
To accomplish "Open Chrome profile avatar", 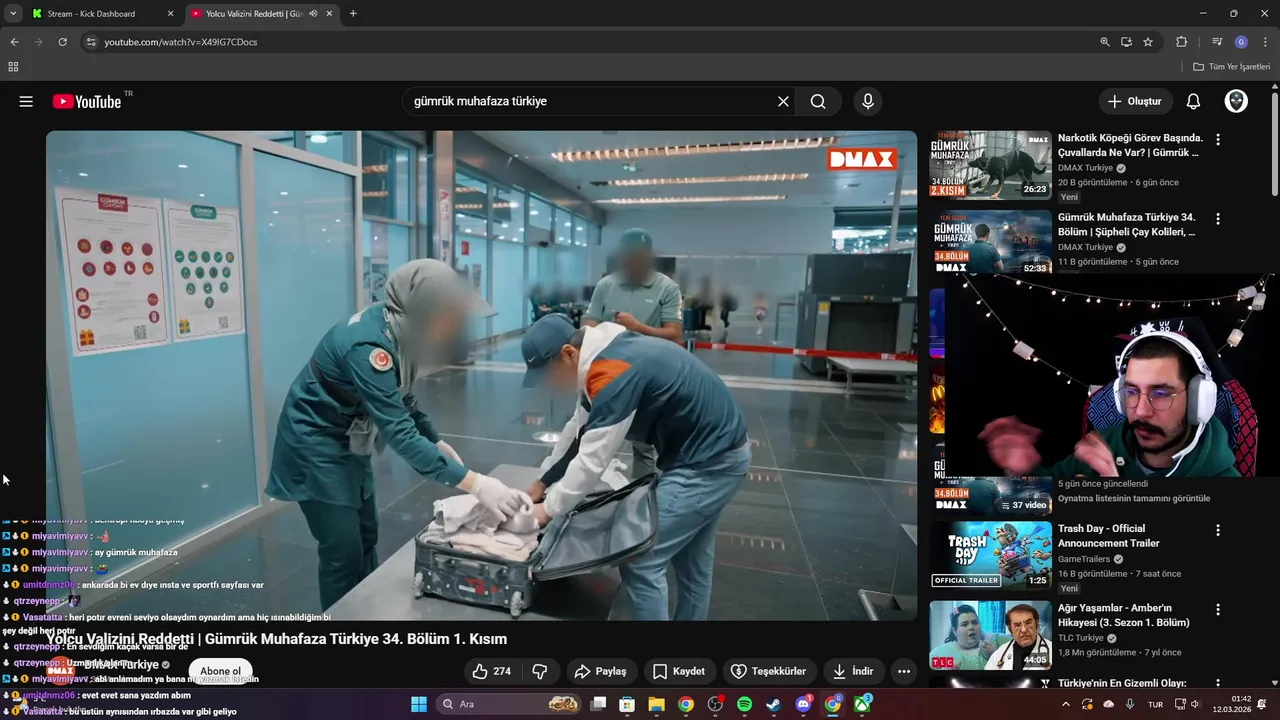I will click(1241, 42).
